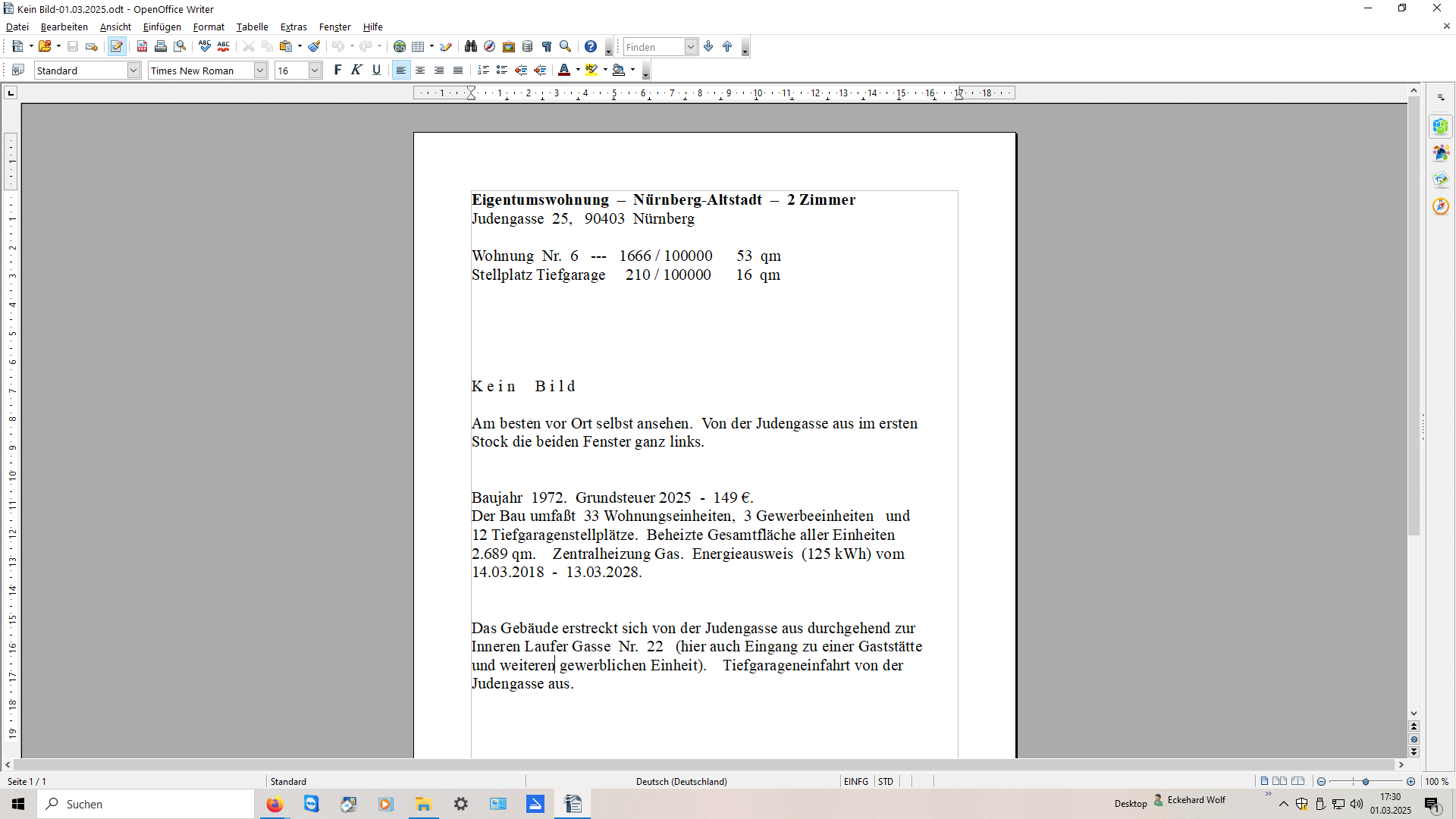Expand the Standard paragraph style dropdown
This screenshot has height=819, width=1456.
click(133, 71)
